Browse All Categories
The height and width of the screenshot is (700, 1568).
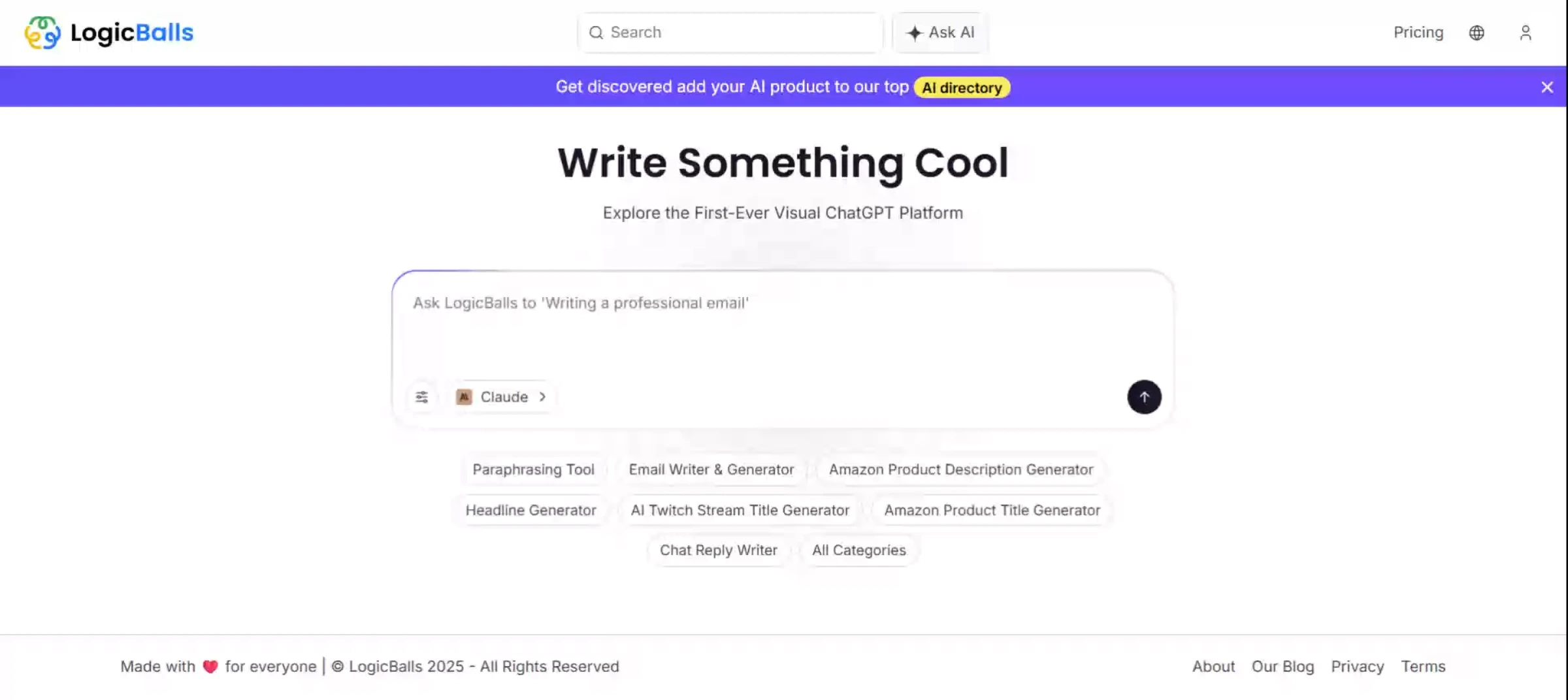859,550
